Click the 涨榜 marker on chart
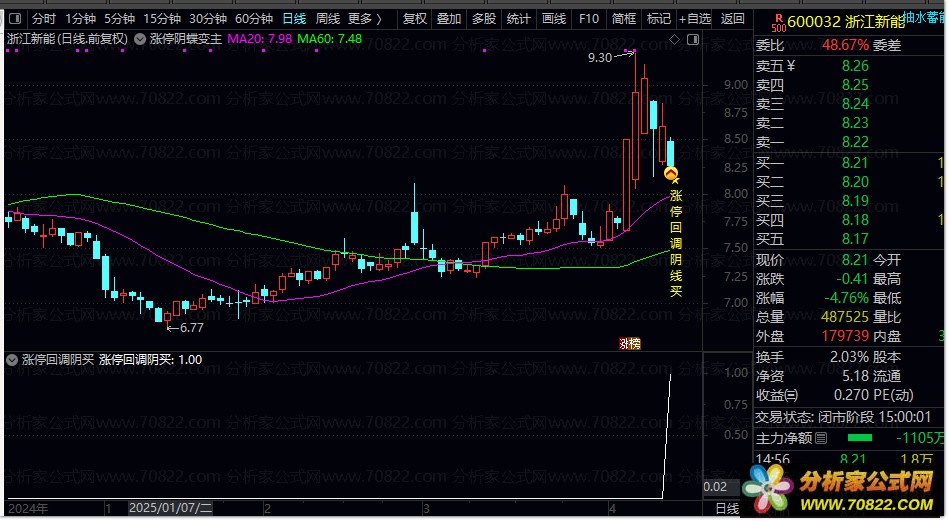Screen dimensions: 950x521 [629, 343]
